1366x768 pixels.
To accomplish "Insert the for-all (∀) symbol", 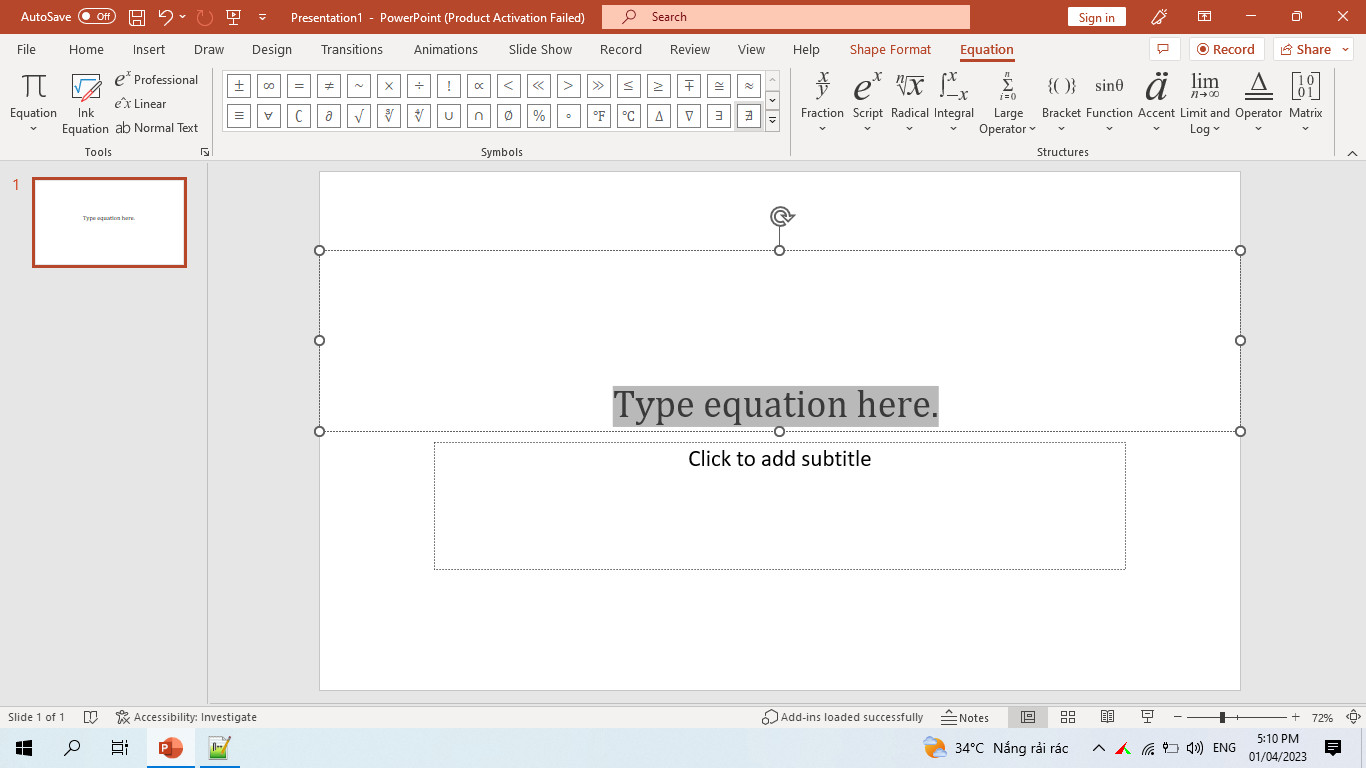I will coord(269,116).
